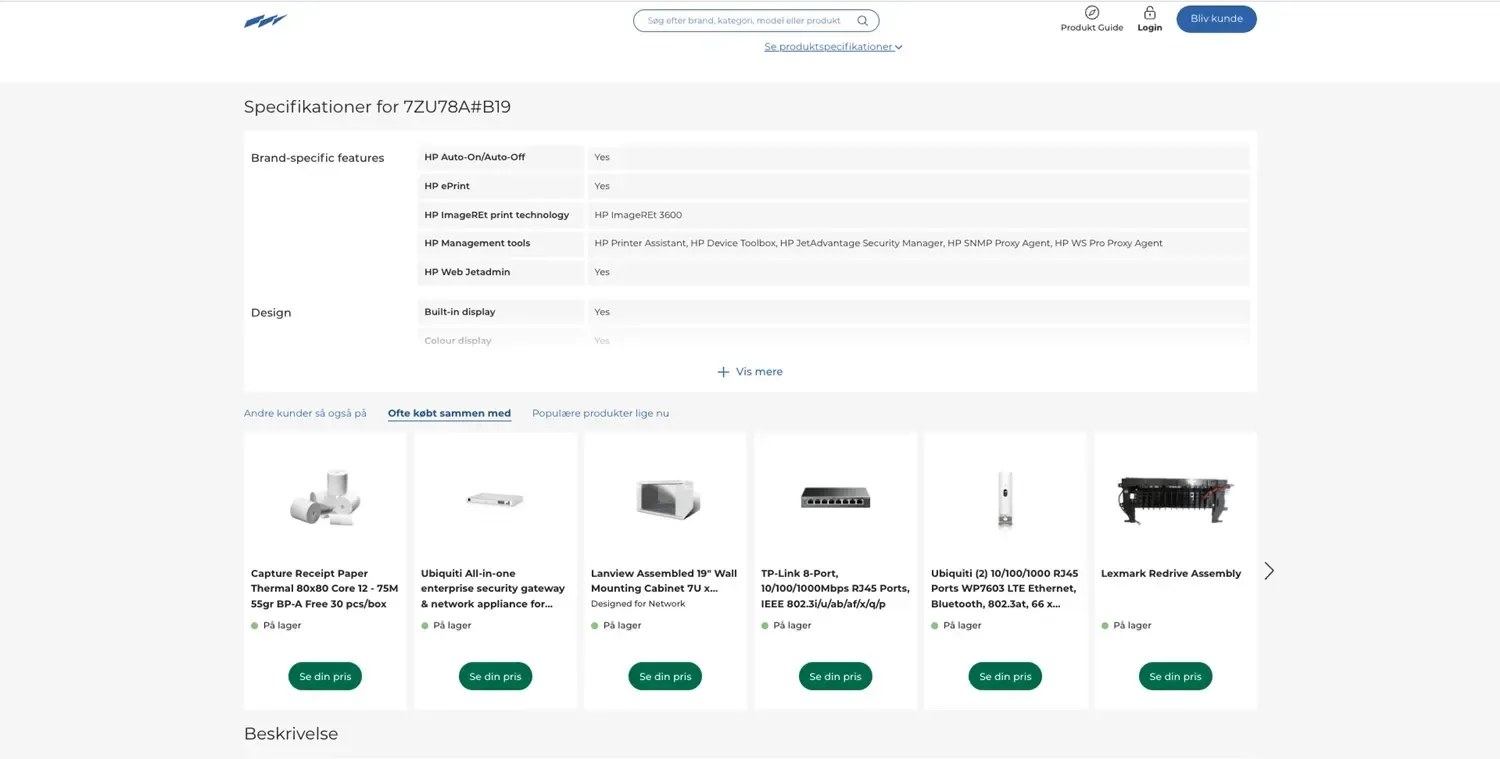Click the search magnifier icon
This screenshot has height=759, width=1500.
click(862, 20)
